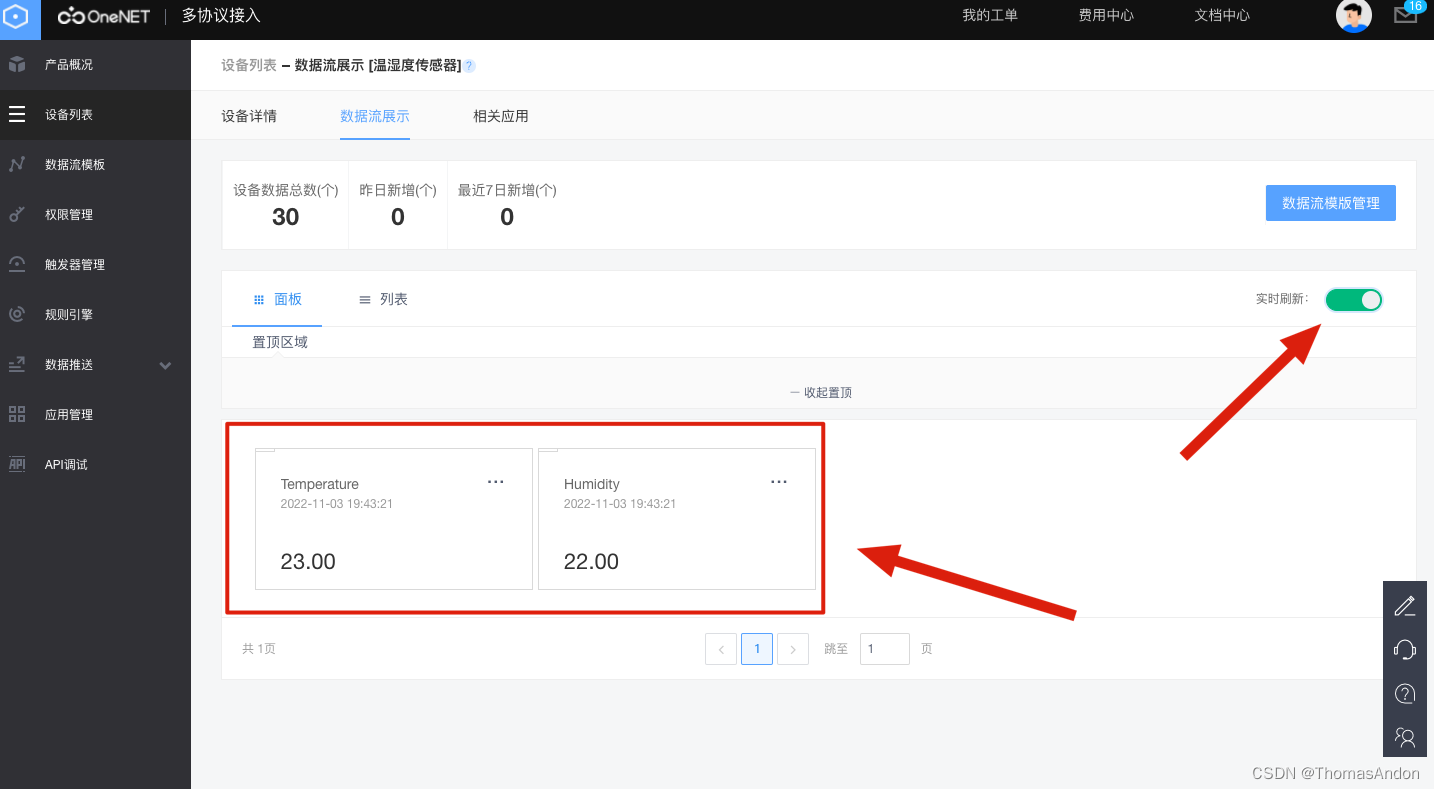Screen dimensions: 1434x789
Task: Open 应用管理 in the sidebar
Action: pyautogui.click(x=95, y=414)
